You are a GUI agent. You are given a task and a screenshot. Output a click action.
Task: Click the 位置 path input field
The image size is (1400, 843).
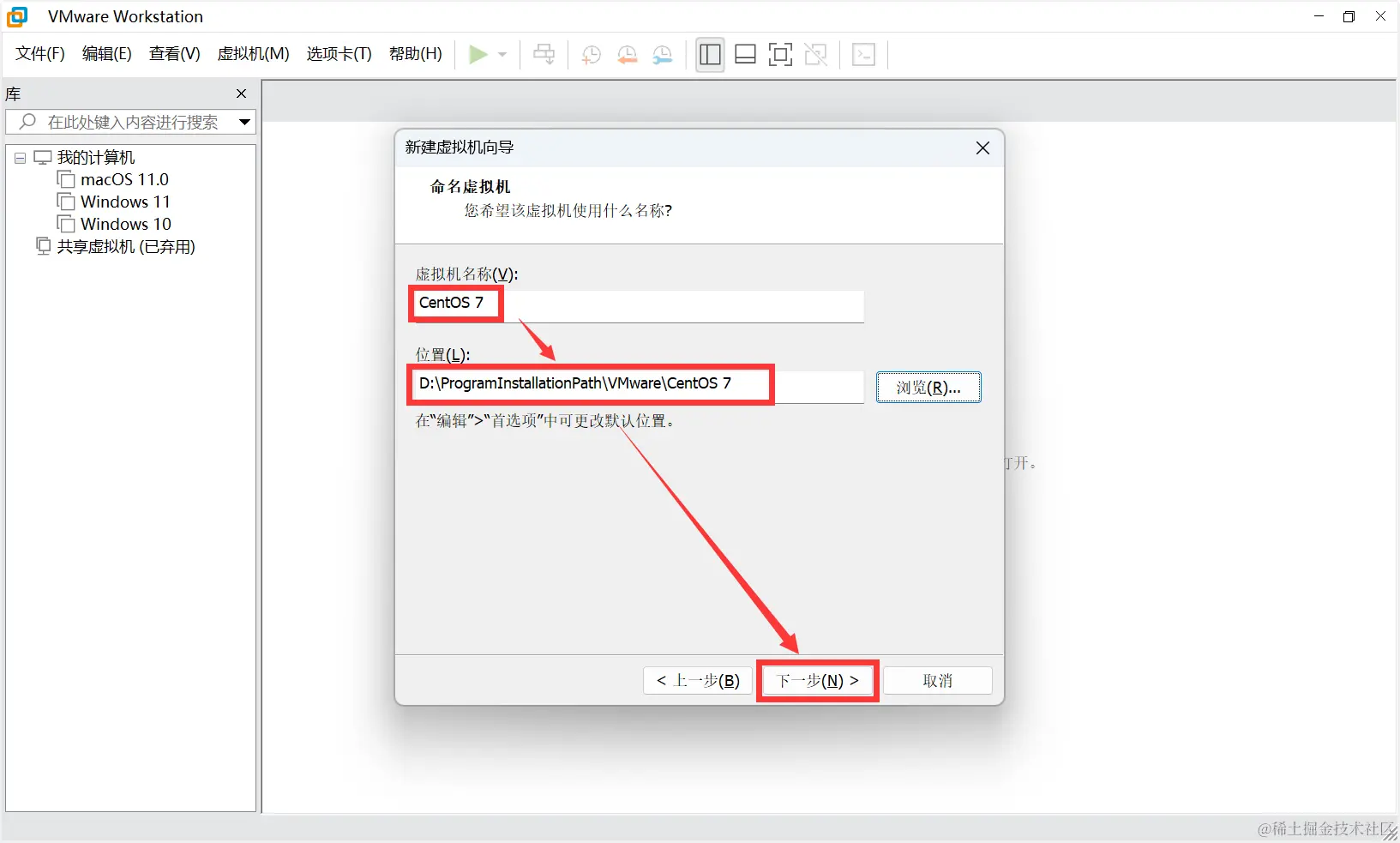click(x=638, y=387)
